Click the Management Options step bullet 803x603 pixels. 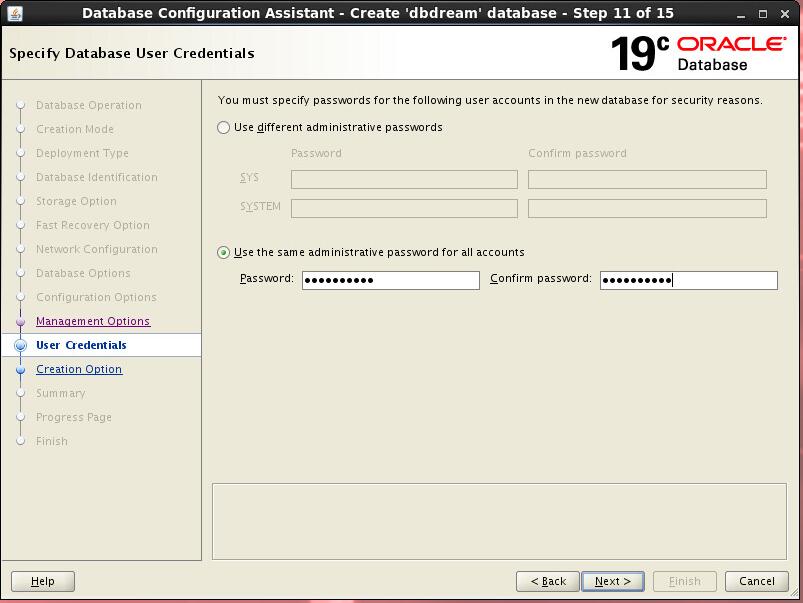click(x=20, y=321)
